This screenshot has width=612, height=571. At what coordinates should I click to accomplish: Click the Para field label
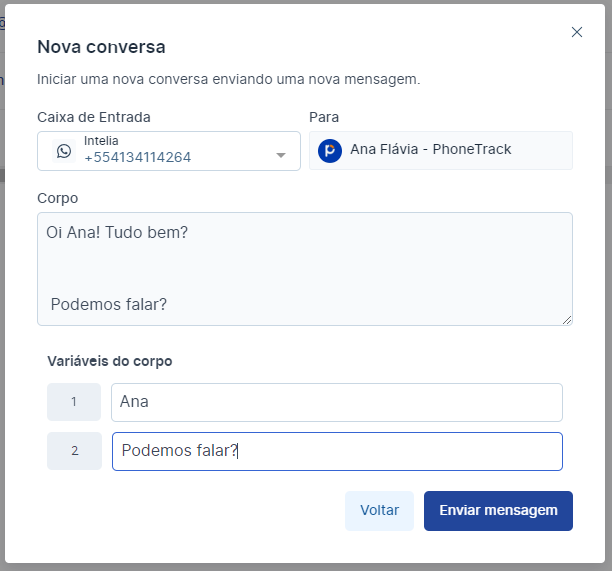tap(324, 117)
